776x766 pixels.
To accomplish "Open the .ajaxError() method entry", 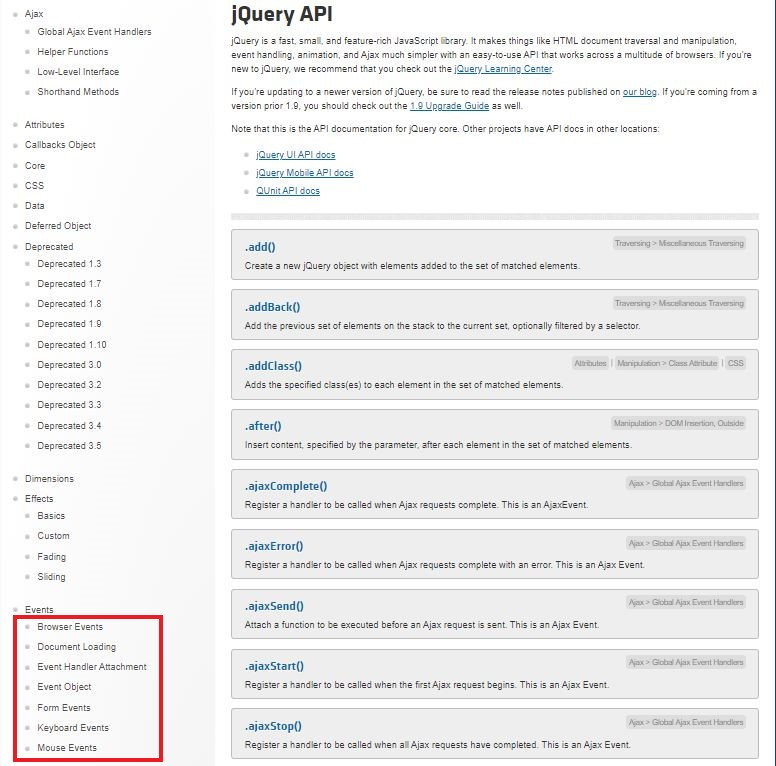I will point(274,546).
